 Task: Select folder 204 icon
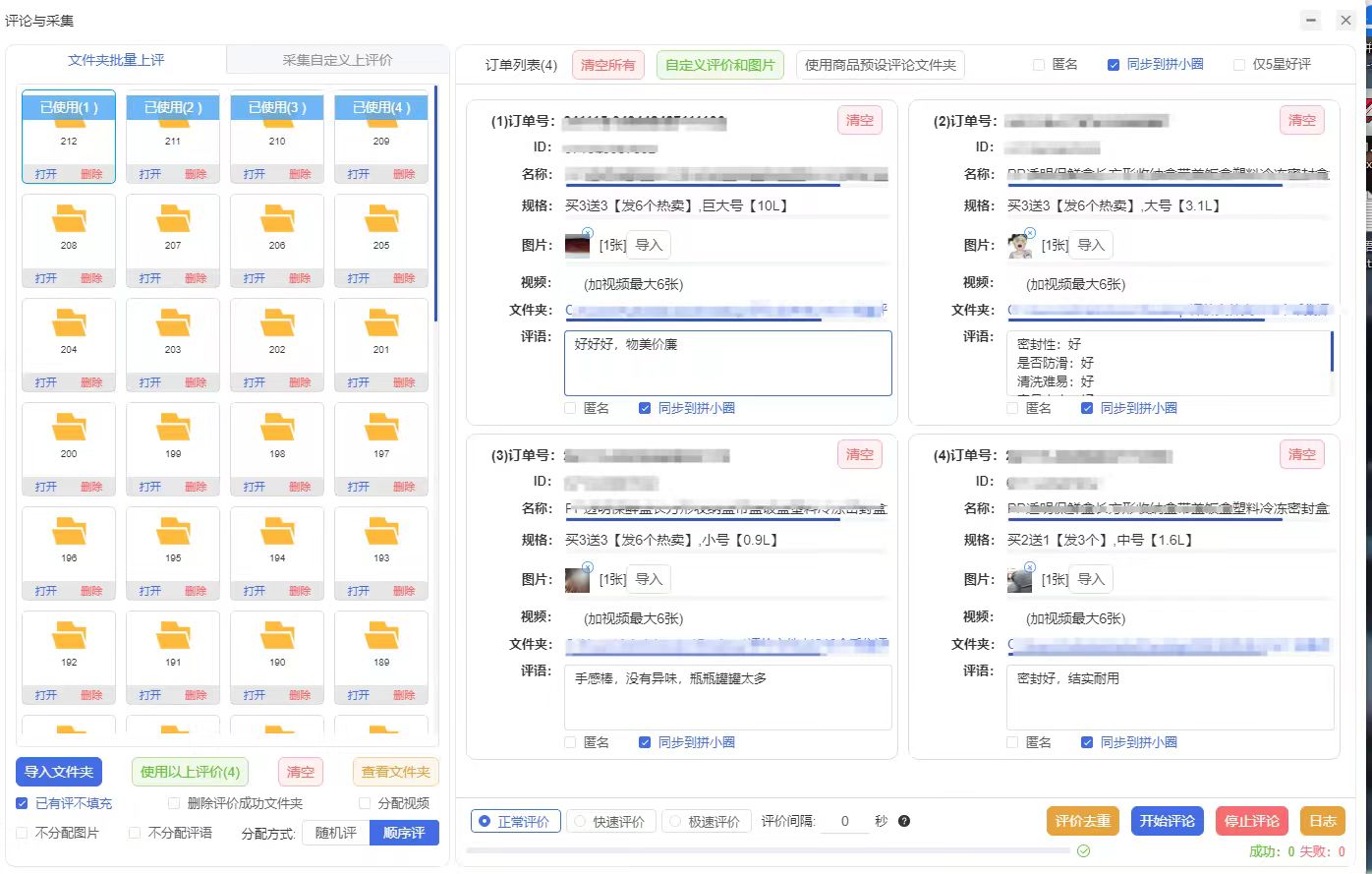coord(69,322)
